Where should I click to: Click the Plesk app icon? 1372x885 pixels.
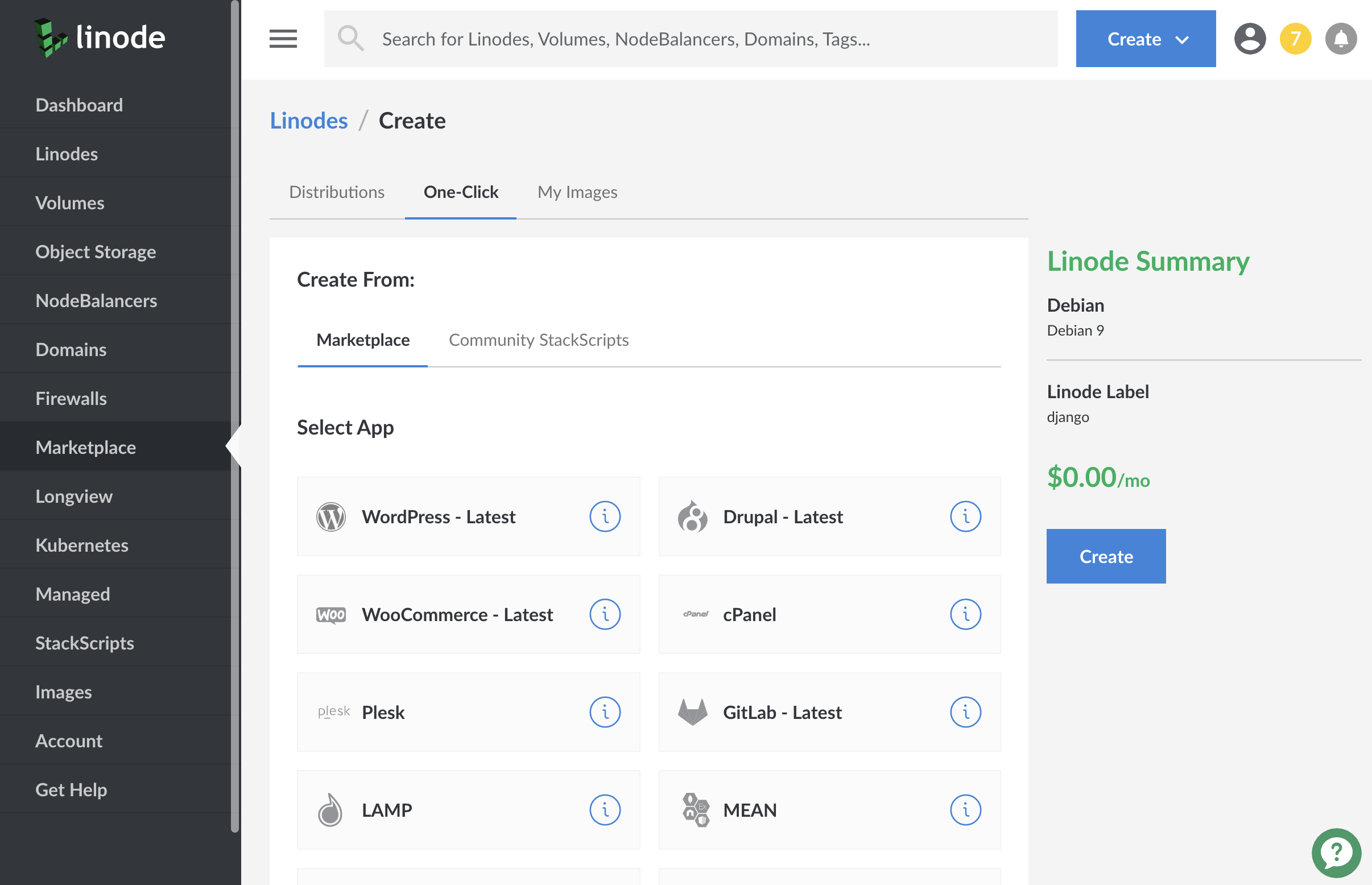(x=333, y=712)
